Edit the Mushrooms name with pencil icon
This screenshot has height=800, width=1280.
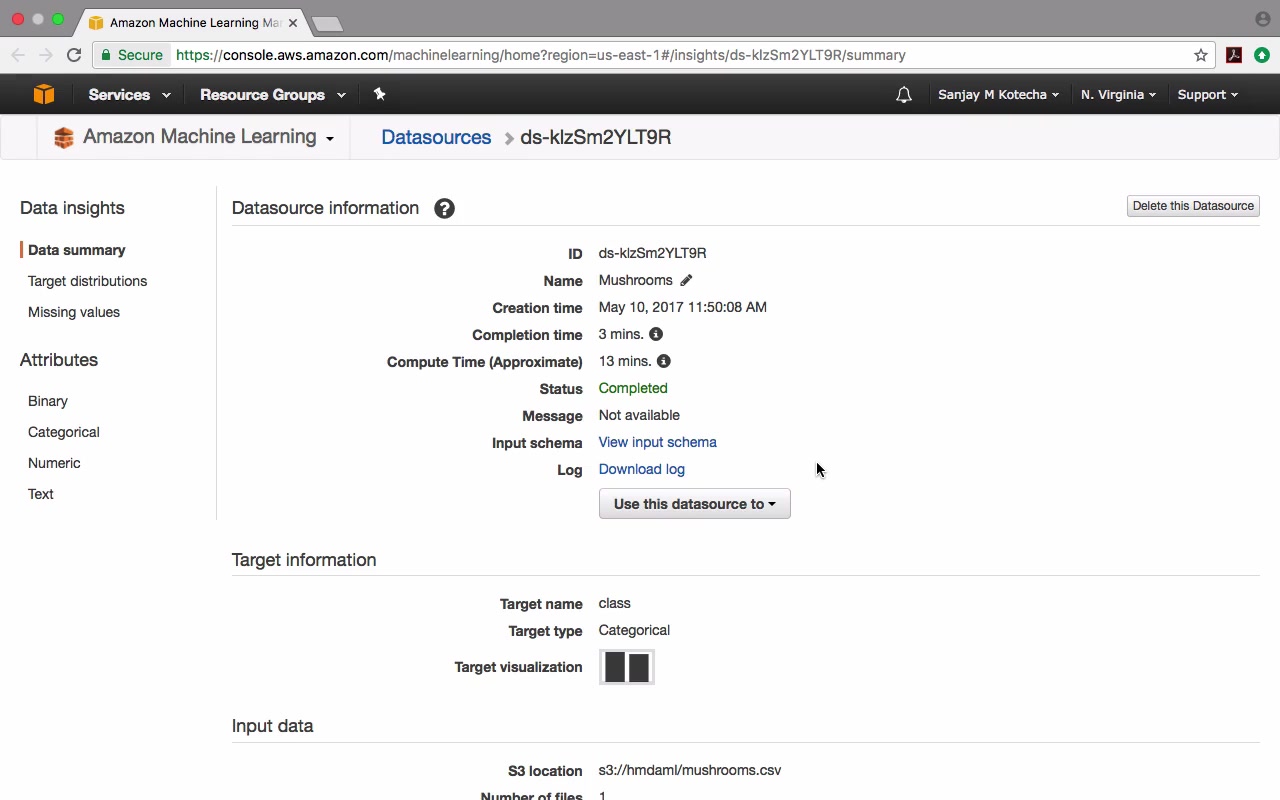pyautogui.click(x=686, y=280)
